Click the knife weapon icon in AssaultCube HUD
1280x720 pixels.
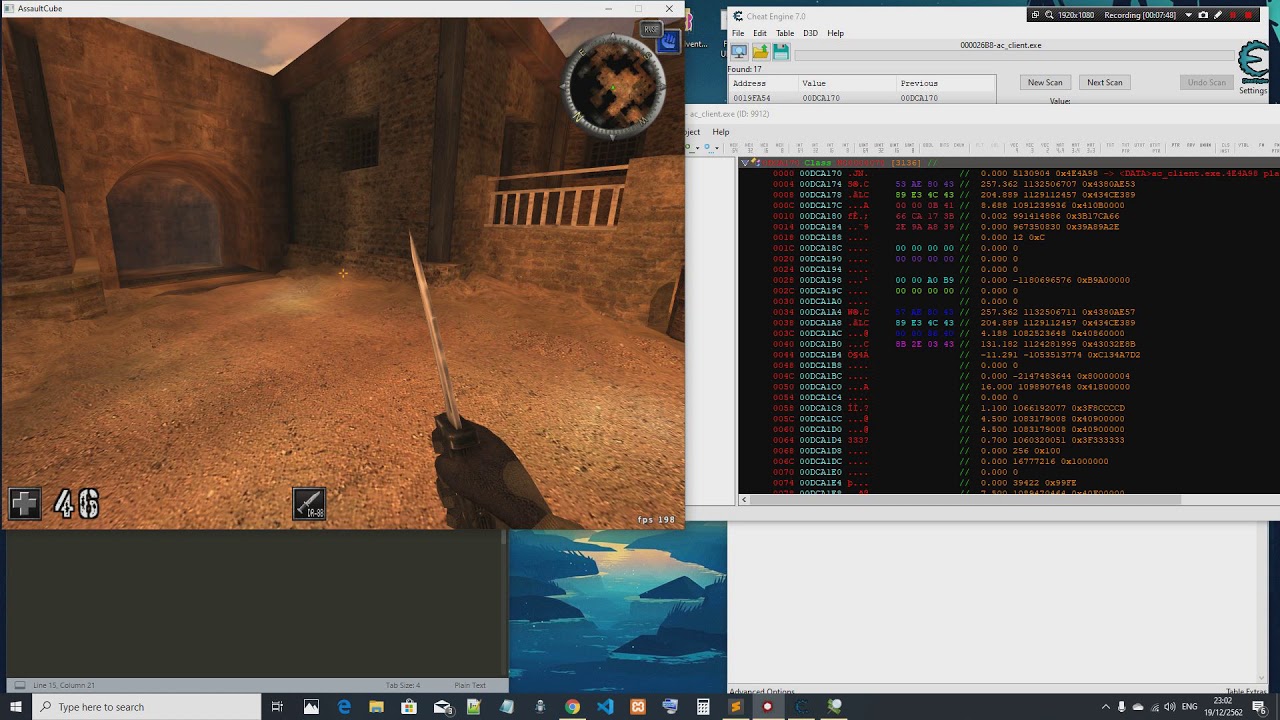click(309, 504)
